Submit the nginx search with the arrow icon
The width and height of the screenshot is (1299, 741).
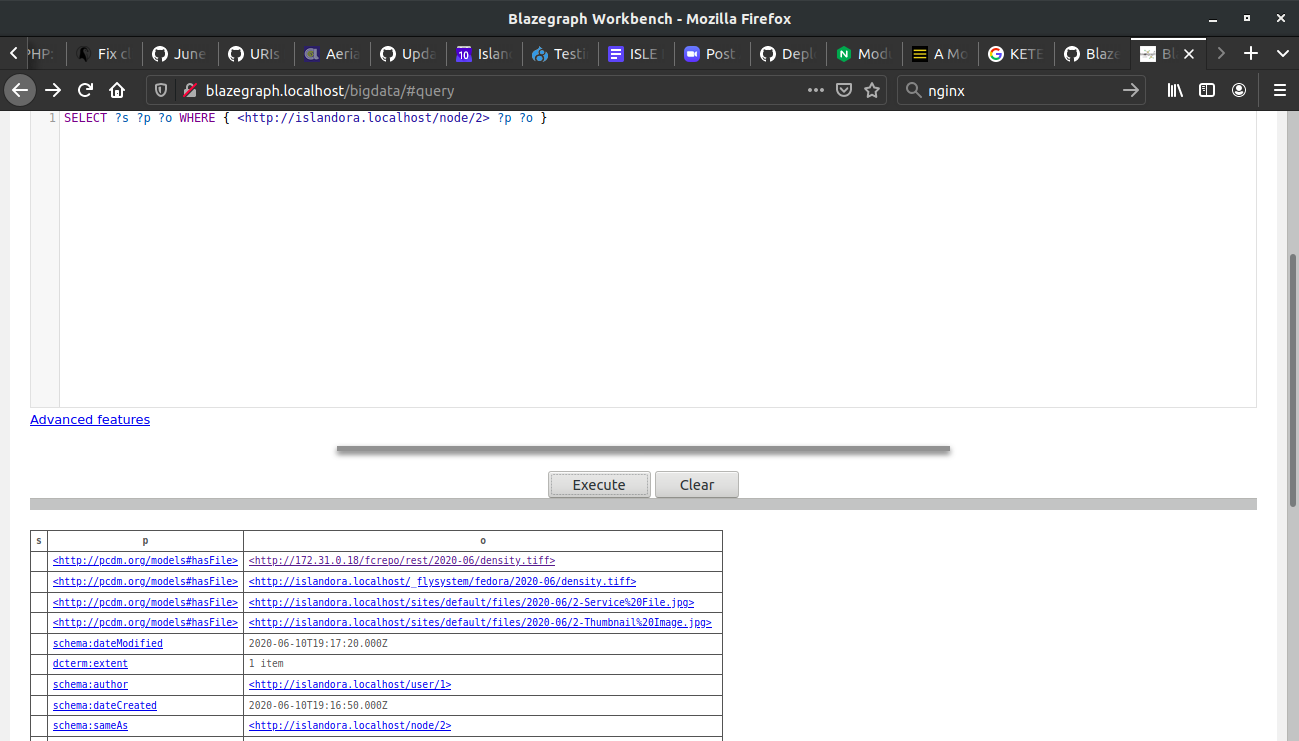(x=1131, y=90)
